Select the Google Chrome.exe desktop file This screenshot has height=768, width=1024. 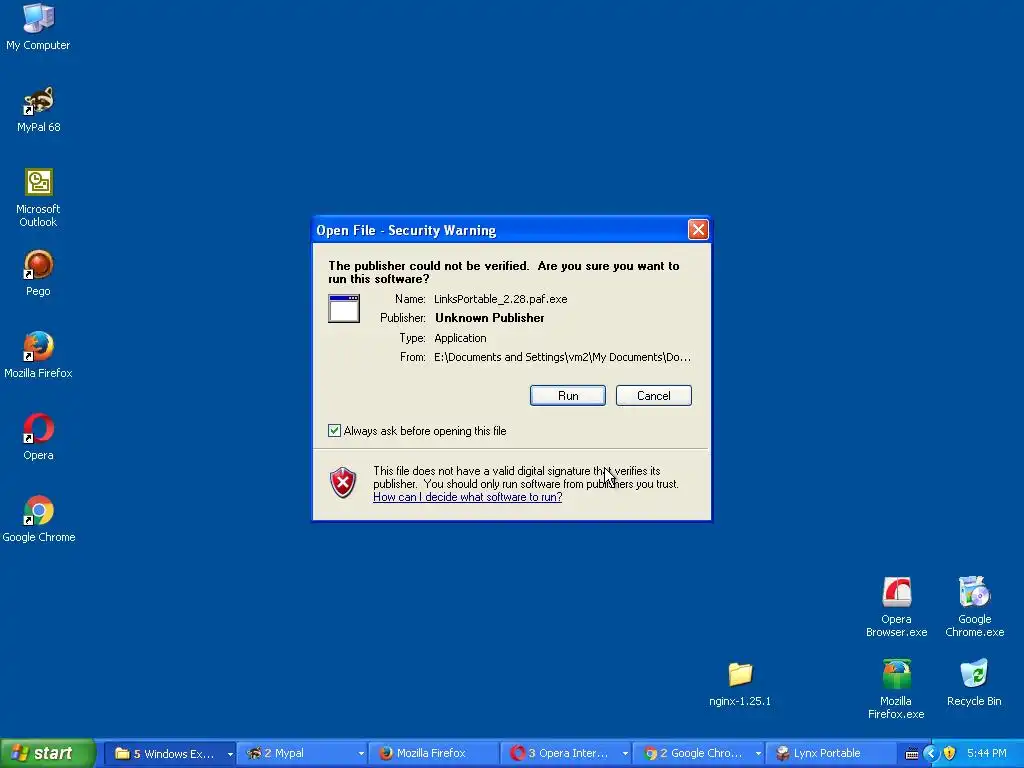point(974,607)
